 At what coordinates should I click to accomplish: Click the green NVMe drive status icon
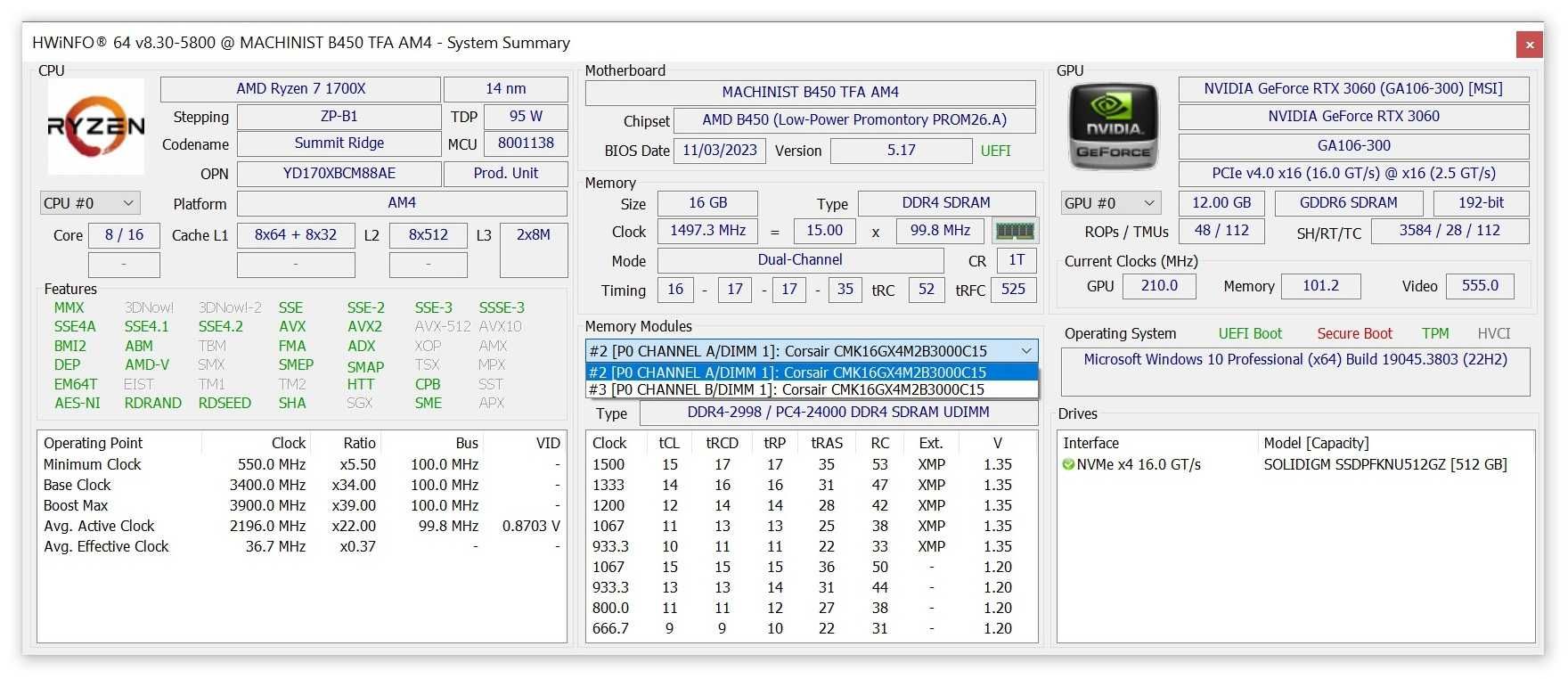(1068, 464)
